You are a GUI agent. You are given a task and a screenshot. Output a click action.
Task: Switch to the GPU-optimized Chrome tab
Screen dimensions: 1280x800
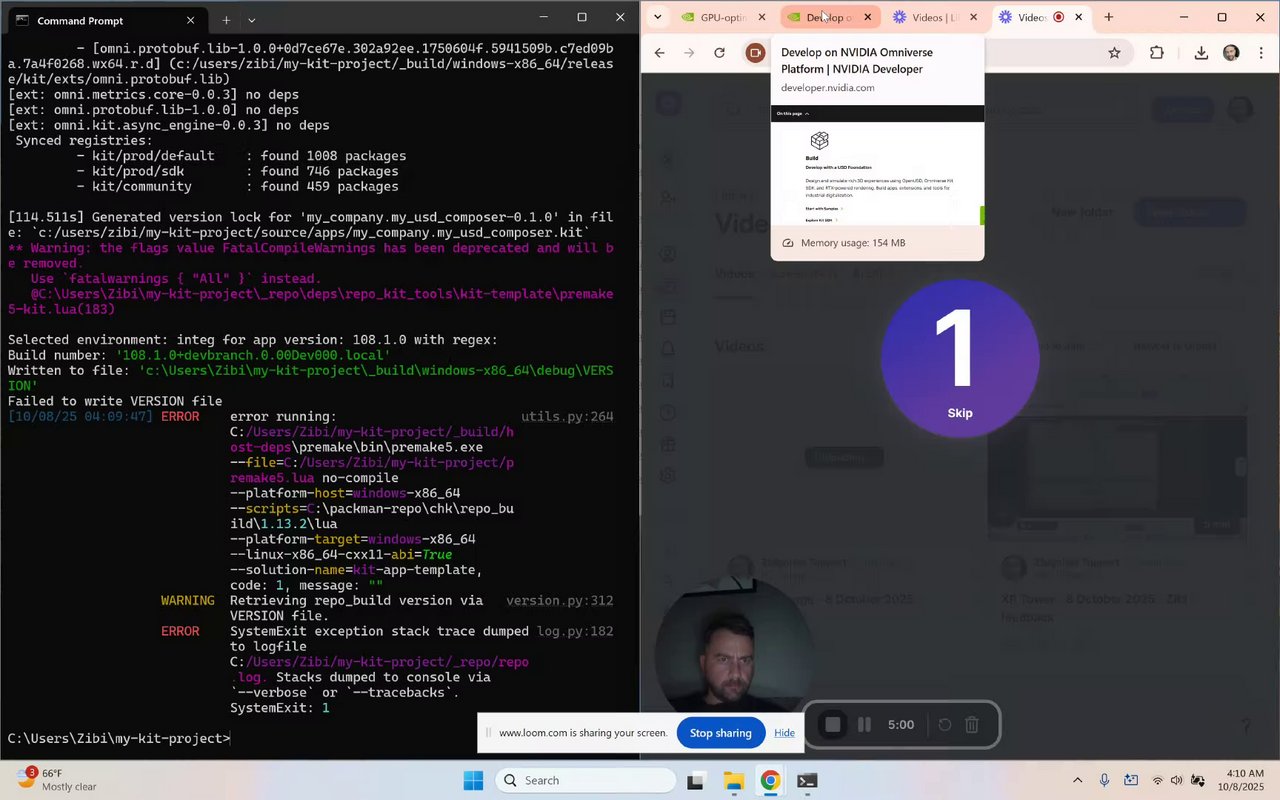[x=722, y=17]
